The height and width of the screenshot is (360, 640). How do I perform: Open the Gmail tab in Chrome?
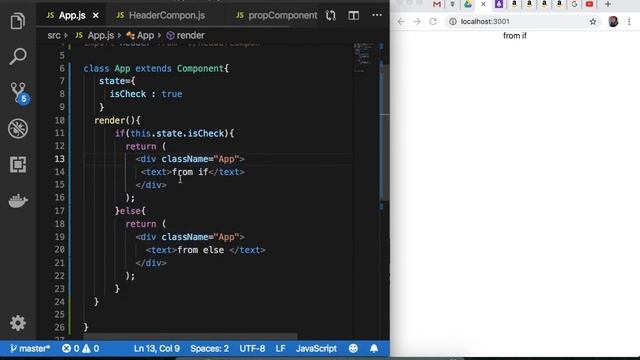click(x=437, y=4)
